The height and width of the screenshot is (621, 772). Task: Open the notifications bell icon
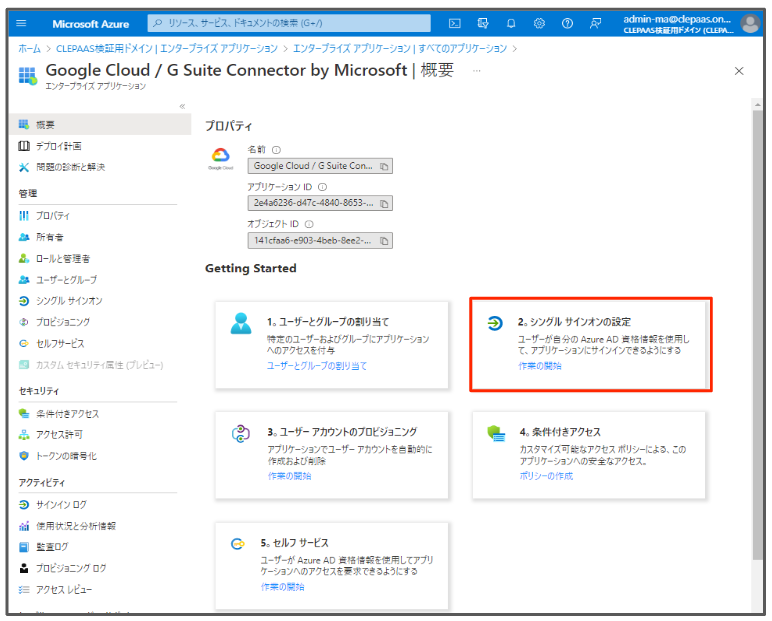click(x=511, y=23)
